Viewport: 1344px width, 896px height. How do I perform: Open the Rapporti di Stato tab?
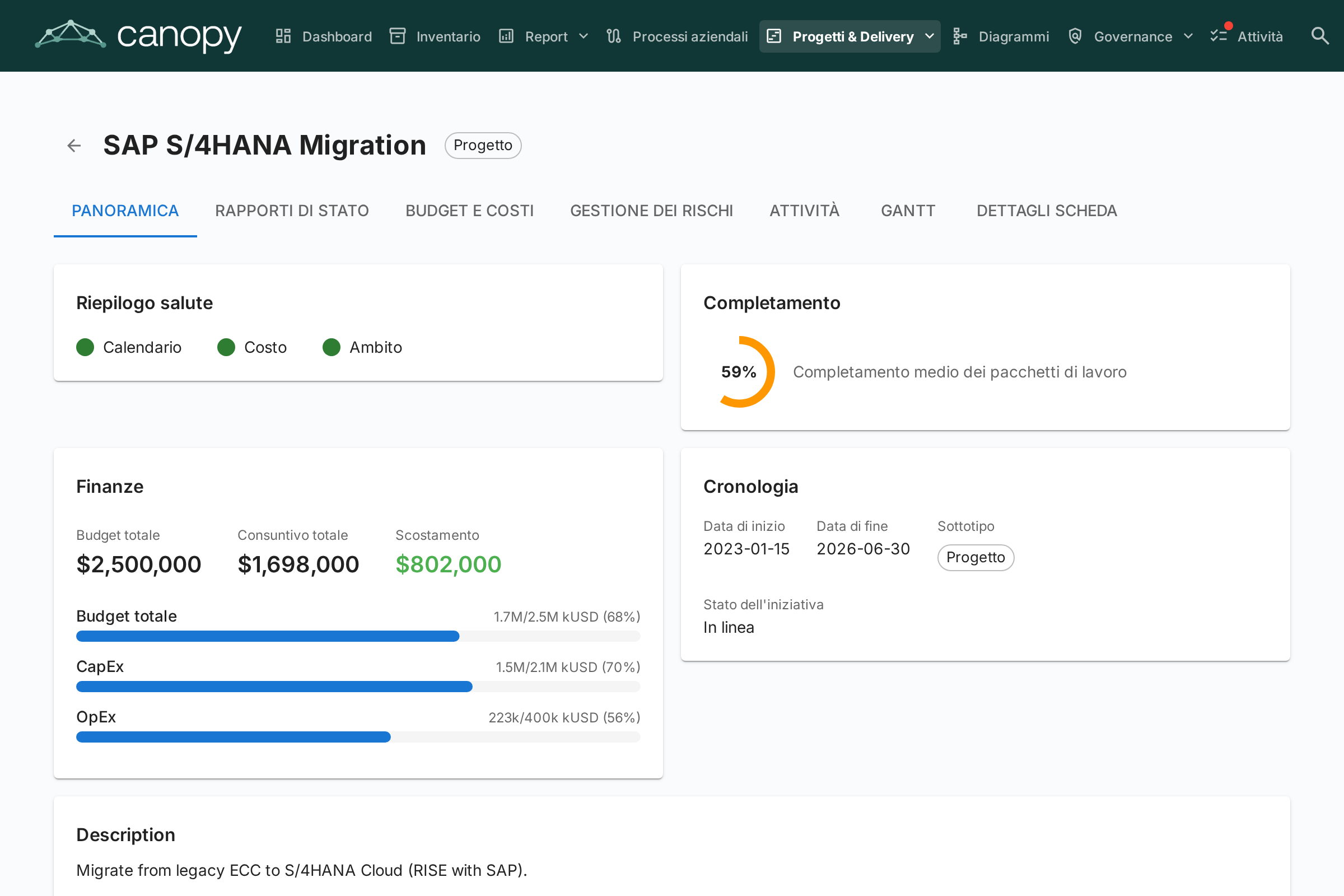click(x=292, y=211)
